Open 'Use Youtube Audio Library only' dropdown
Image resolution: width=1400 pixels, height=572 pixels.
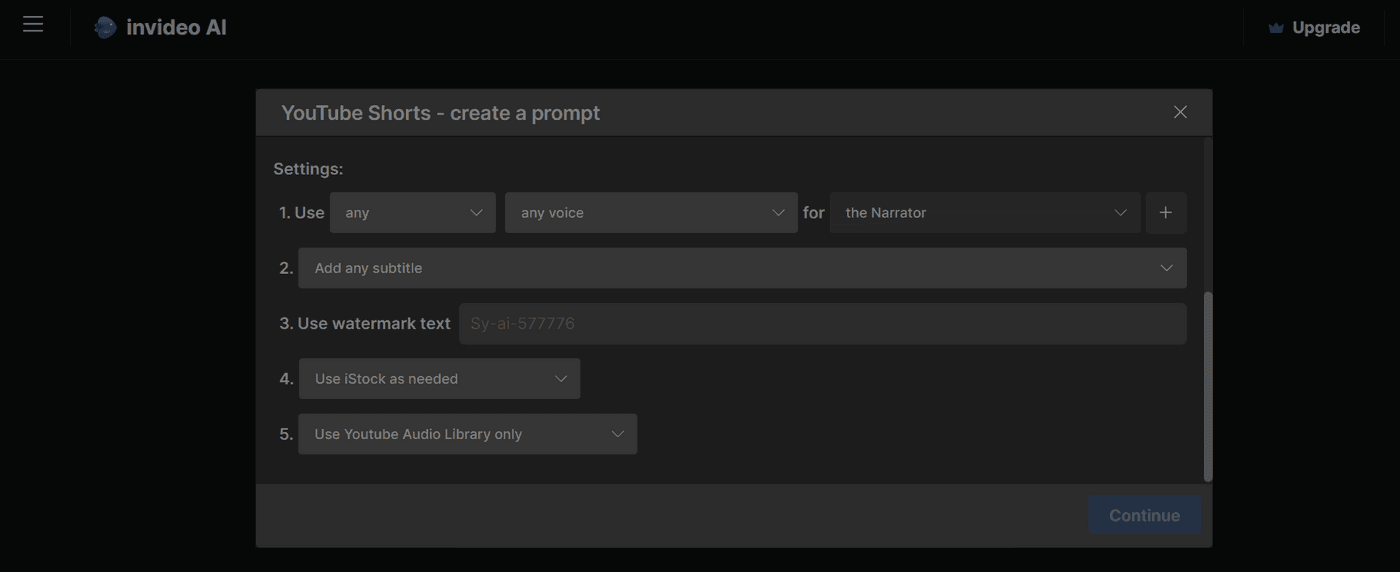click(467, 434)
